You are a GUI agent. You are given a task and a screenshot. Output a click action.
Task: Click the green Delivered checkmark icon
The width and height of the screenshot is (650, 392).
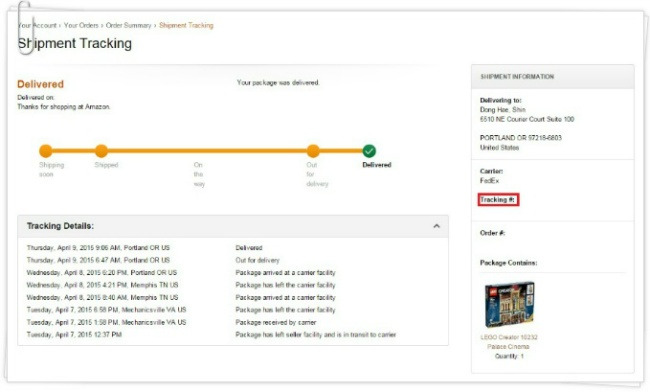pos(369,151)
